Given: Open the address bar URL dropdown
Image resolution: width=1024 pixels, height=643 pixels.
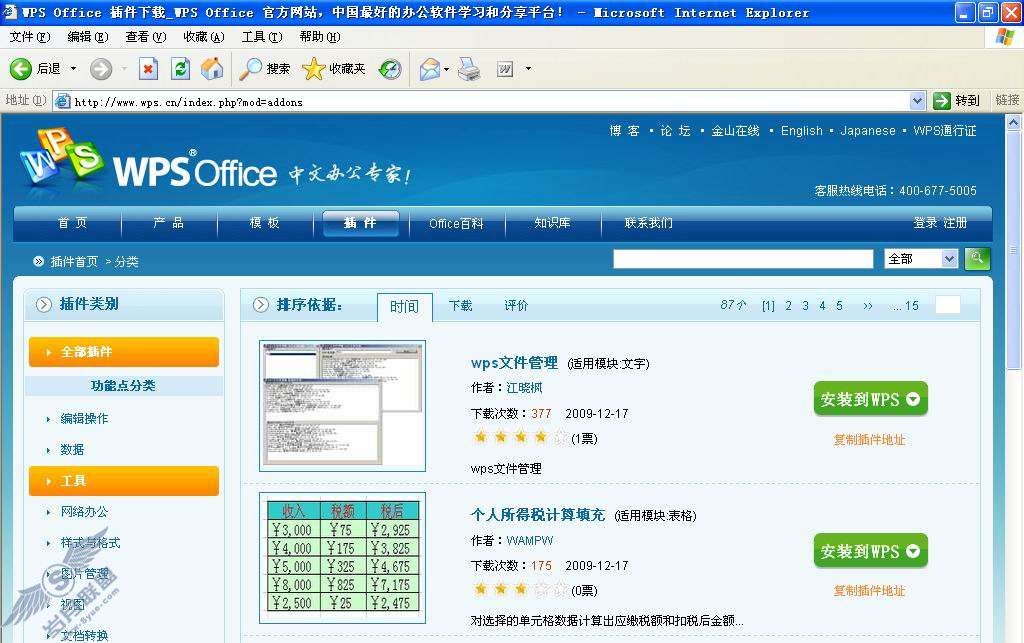Looking at the screenshot, I should [x=917, y=101].
